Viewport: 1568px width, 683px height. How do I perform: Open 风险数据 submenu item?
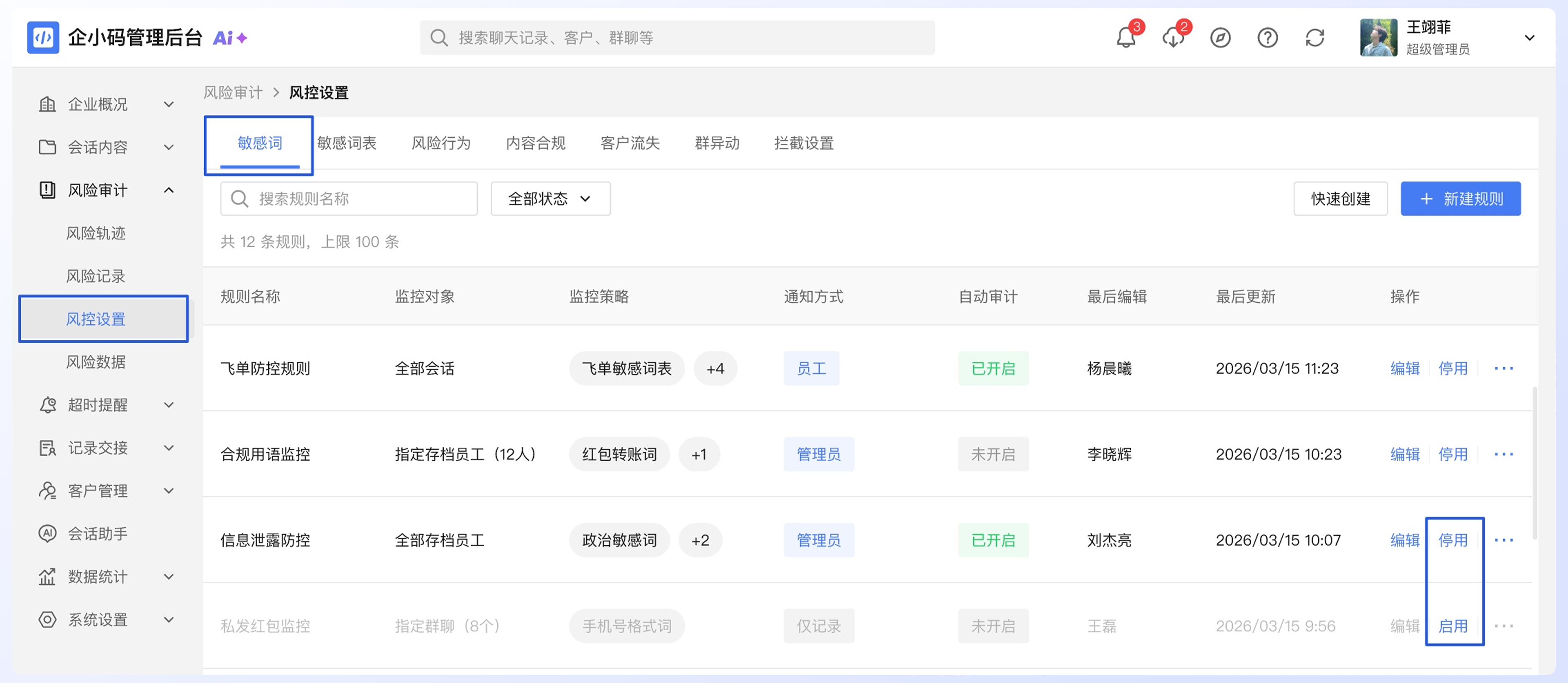point(96,362)
